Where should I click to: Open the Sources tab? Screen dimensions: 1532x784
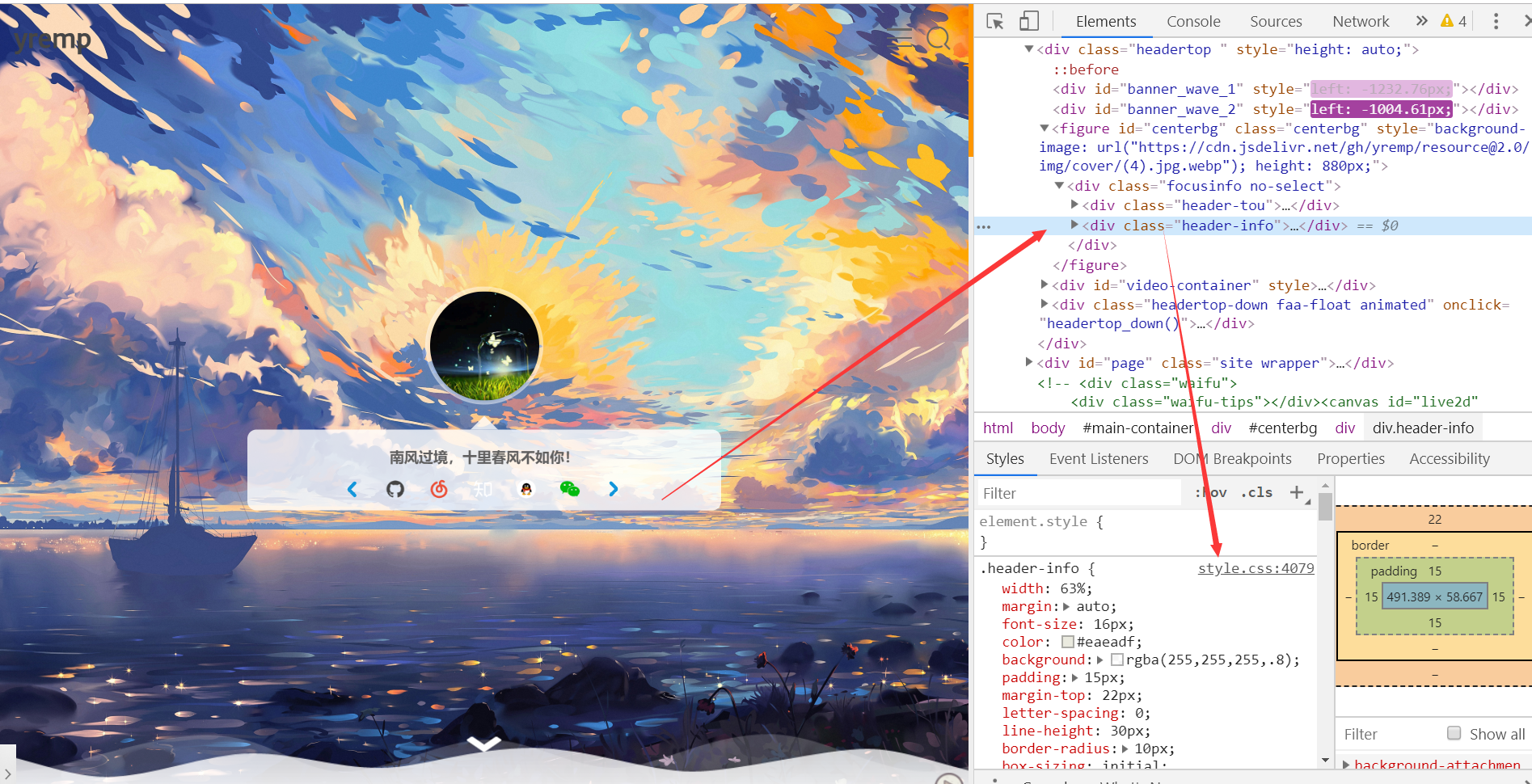[1276, 22]
